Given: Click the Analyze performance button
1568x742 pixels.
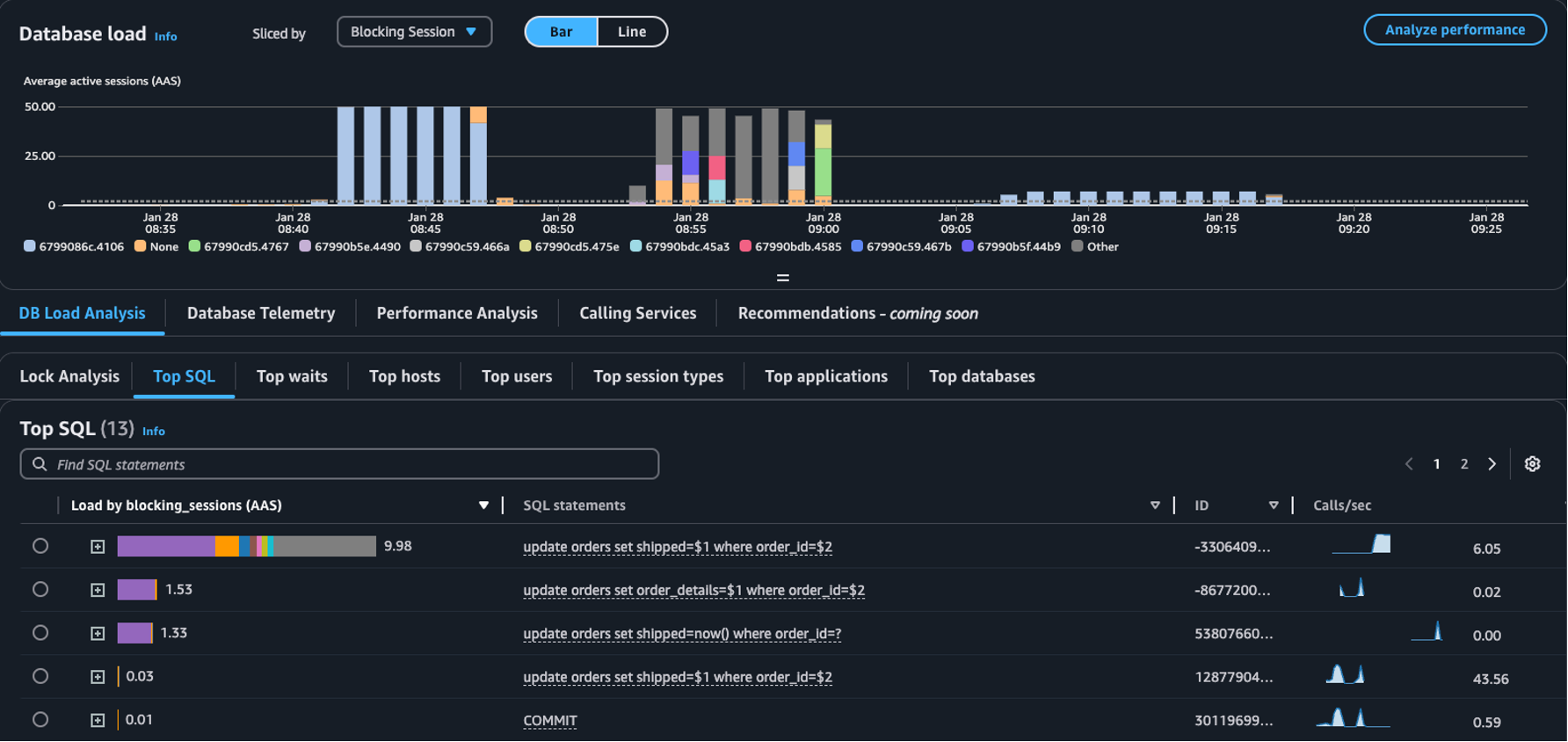Looking at the screenshot, I should point(1455,30).
